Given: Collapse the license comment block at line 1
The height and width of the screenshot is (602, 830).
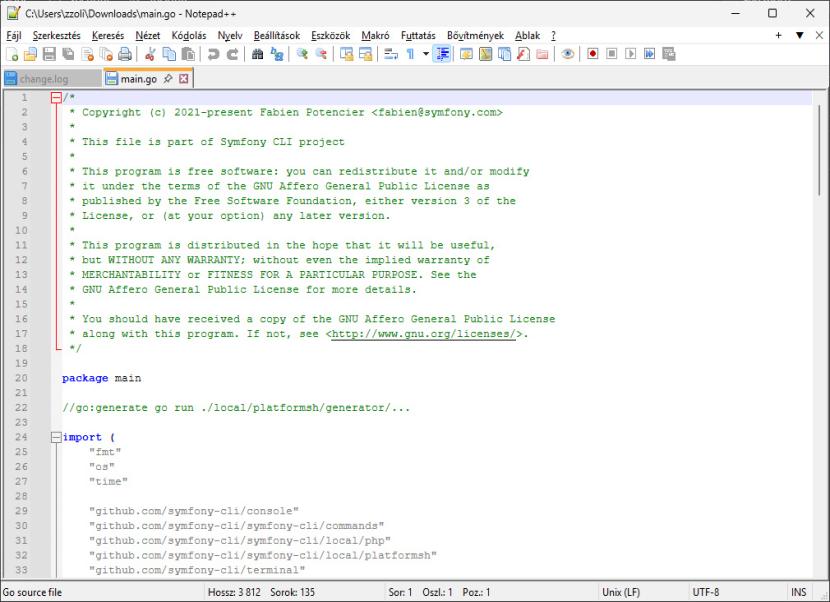Looking at the screenshot, I should (55, 98).
